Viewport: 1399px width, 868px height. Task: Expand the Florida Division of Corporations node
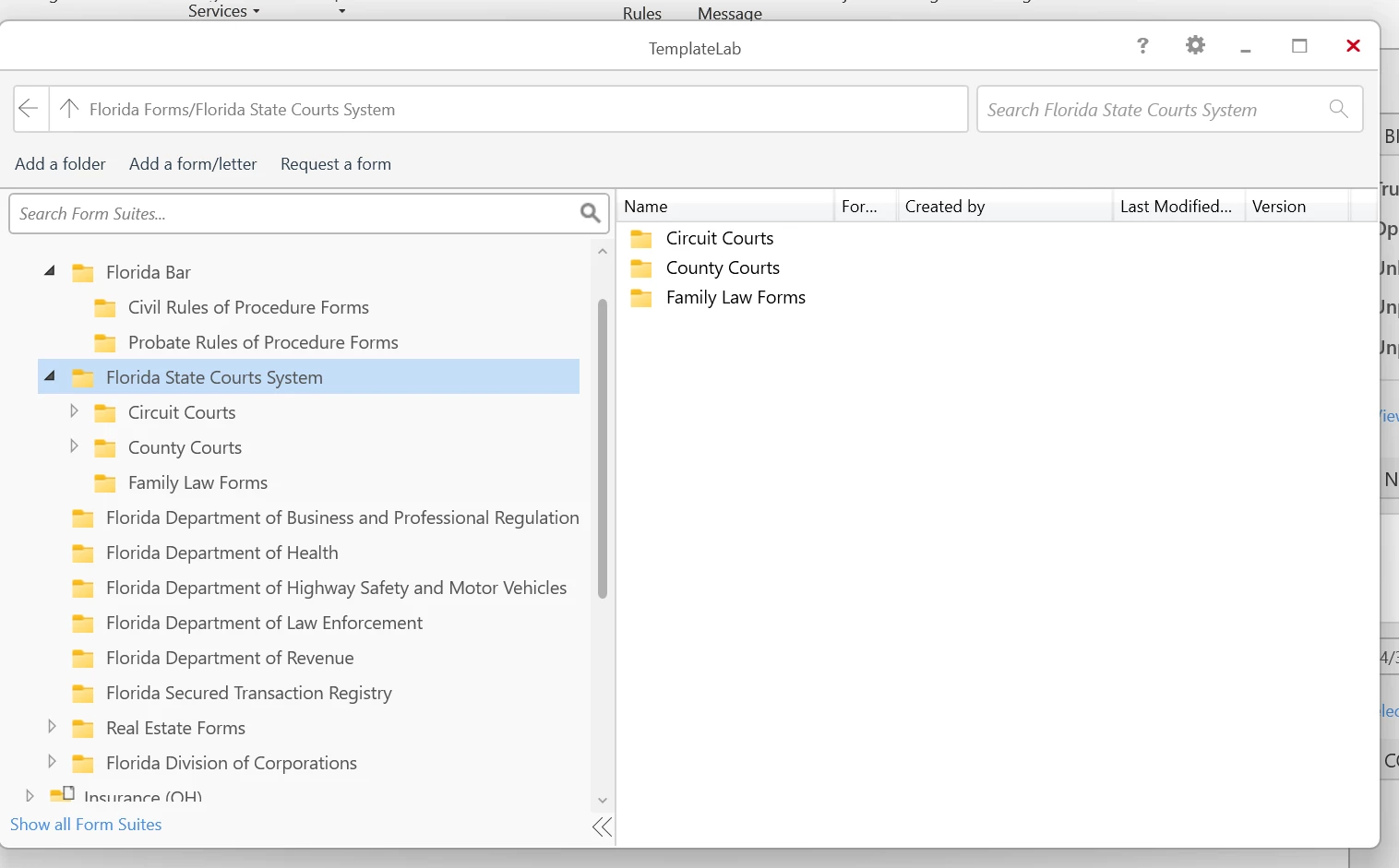tap(52, 762)
